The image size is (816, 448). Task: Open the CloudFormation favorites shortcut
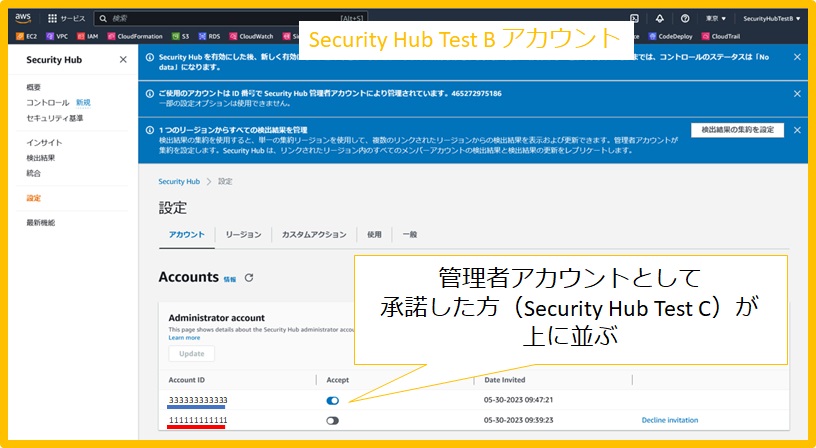(135, 36)
